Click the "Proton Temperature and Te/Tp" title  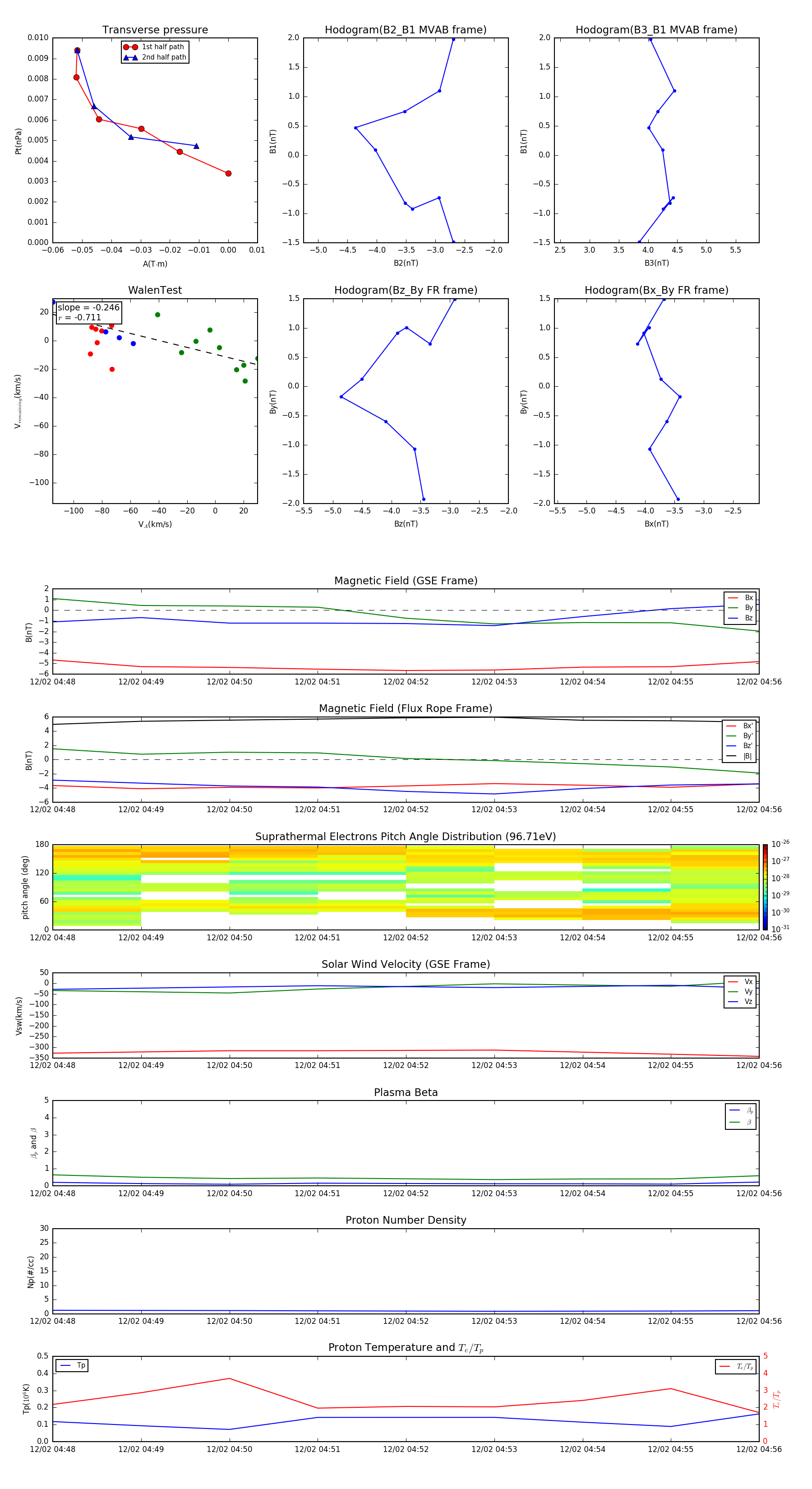coord(406,1348)
